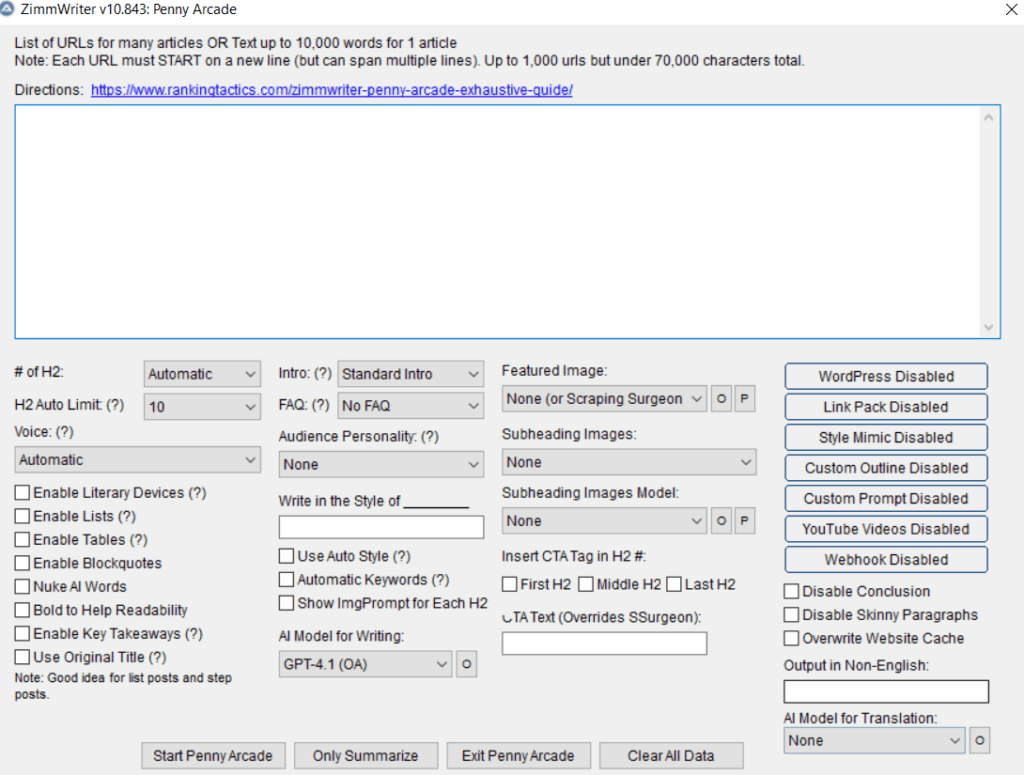Open the # of H2 dropdown
The height and width of the screenshot is (775, 1024).
(x=202, y=374)
